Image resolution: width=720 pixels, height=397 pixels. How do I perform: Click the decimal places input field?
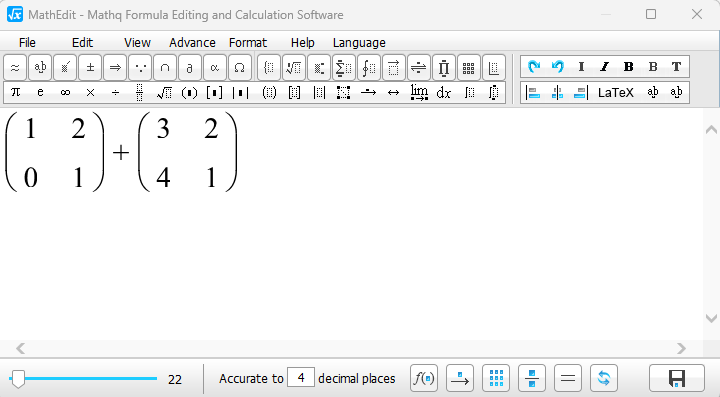301,378
